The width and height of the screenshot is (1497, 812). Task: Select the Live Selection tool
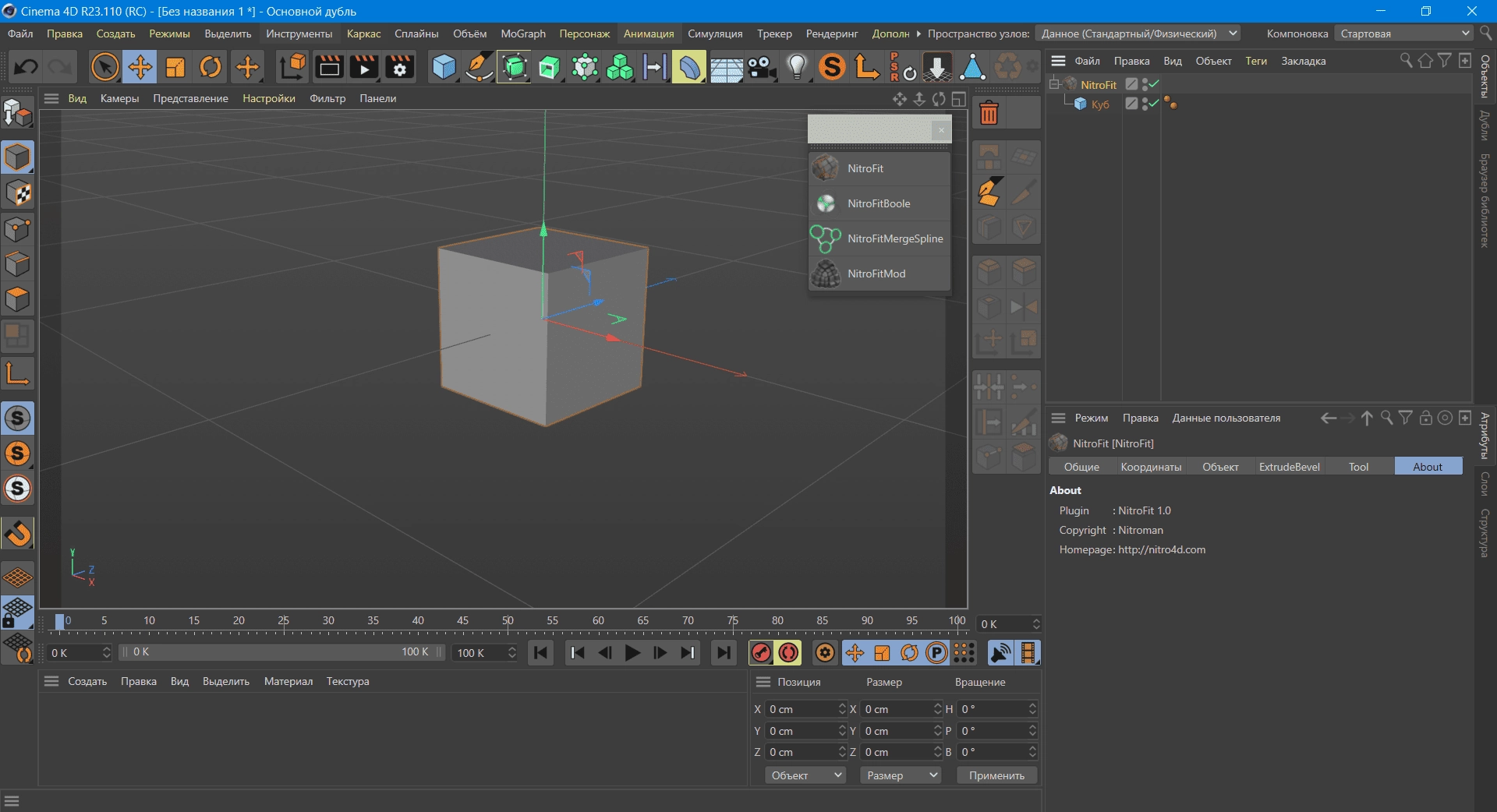tap(105, 67)
